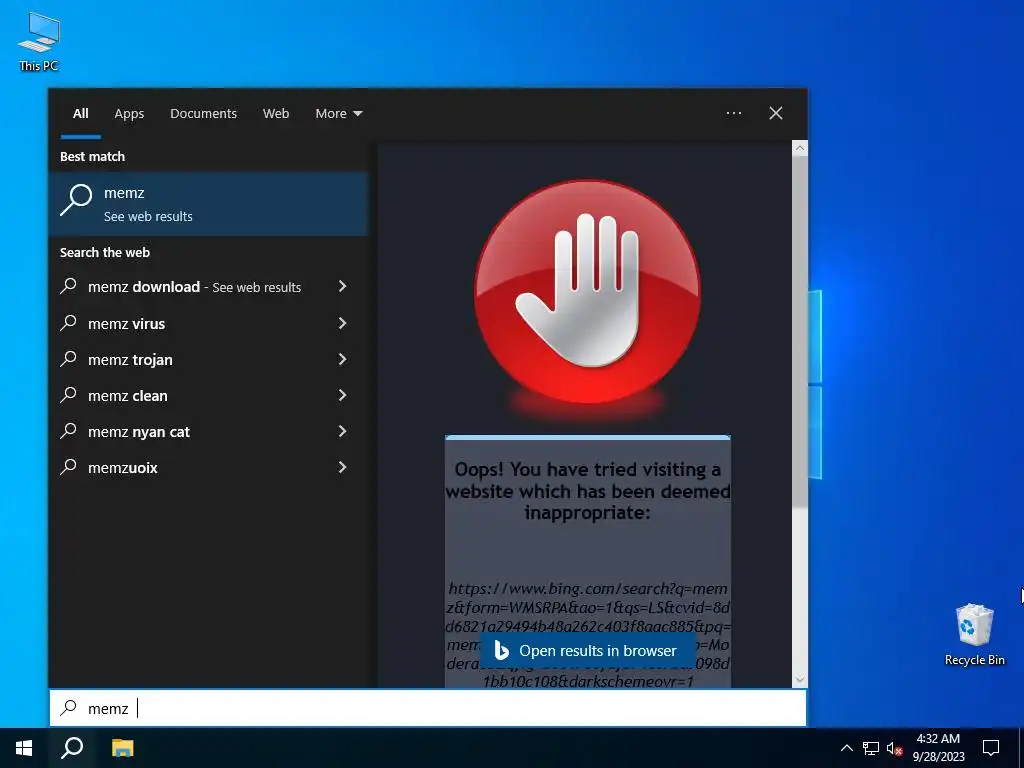Screen dimensions: 1024x768
Task: Click the search box containing memz
Action: pos(428,708)
